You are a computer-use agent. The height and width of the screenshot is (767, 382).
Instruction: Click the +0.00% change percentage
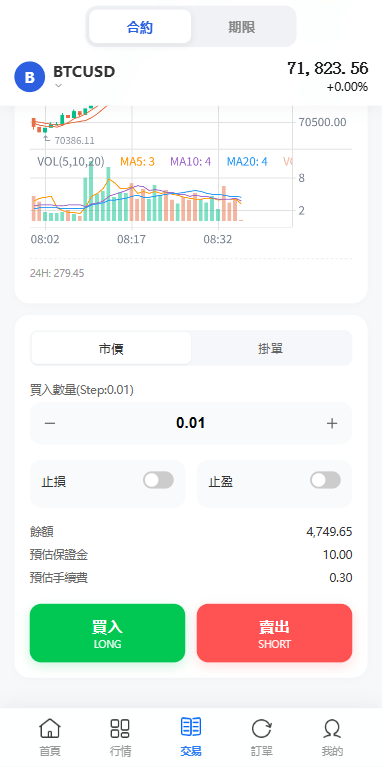tap(347, 87)
